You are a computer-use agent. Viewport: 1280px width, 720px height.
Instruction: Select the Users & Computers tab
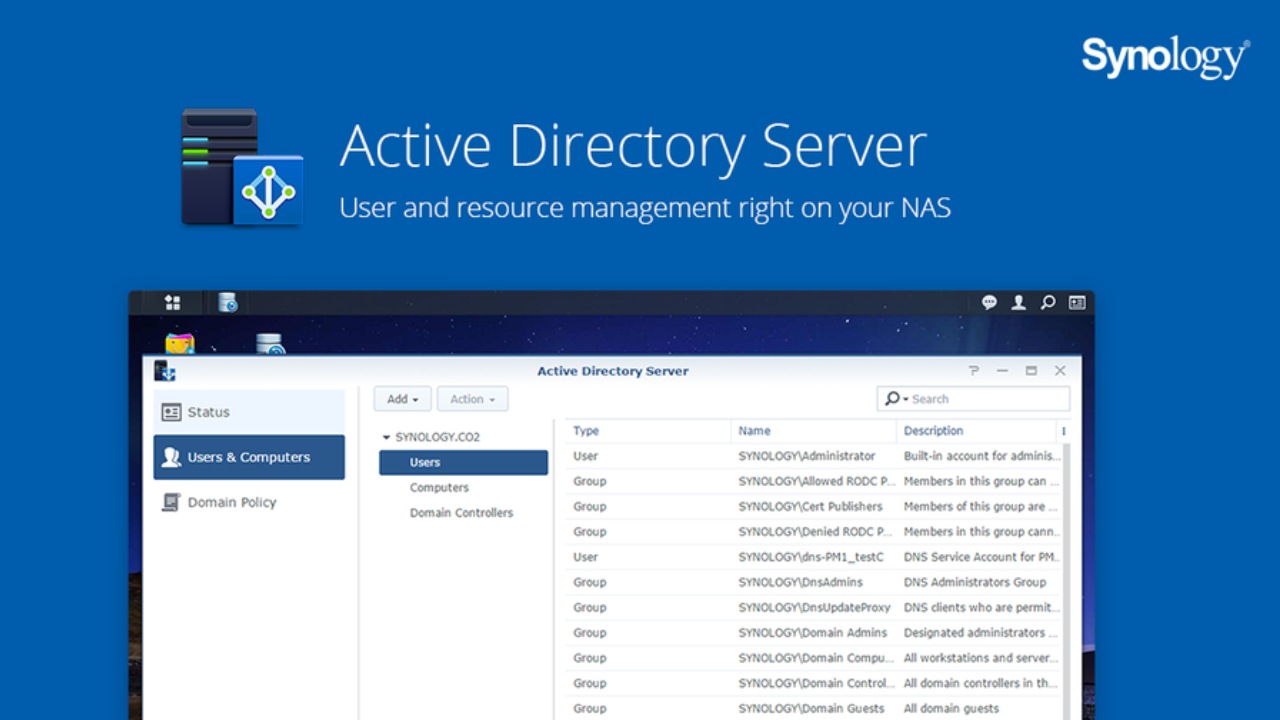point(249,457)
